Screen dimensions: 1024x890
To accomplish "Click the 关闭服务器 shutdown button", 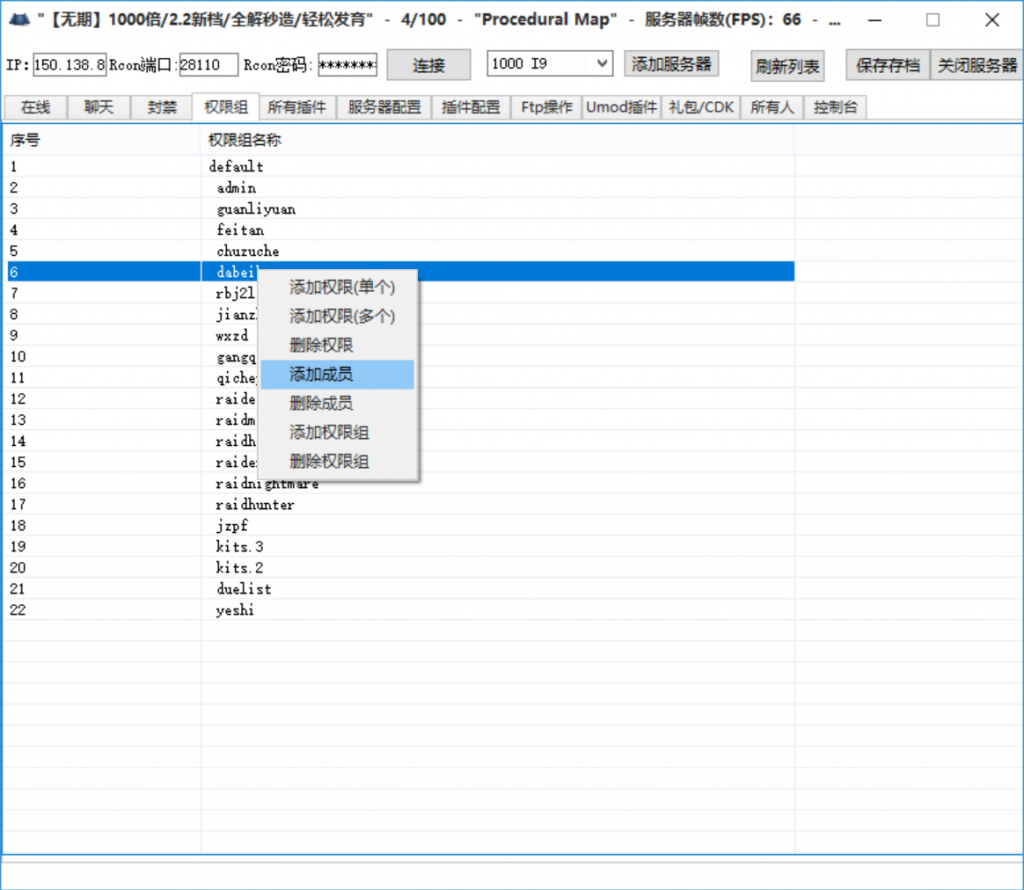I will coord(976,65).
